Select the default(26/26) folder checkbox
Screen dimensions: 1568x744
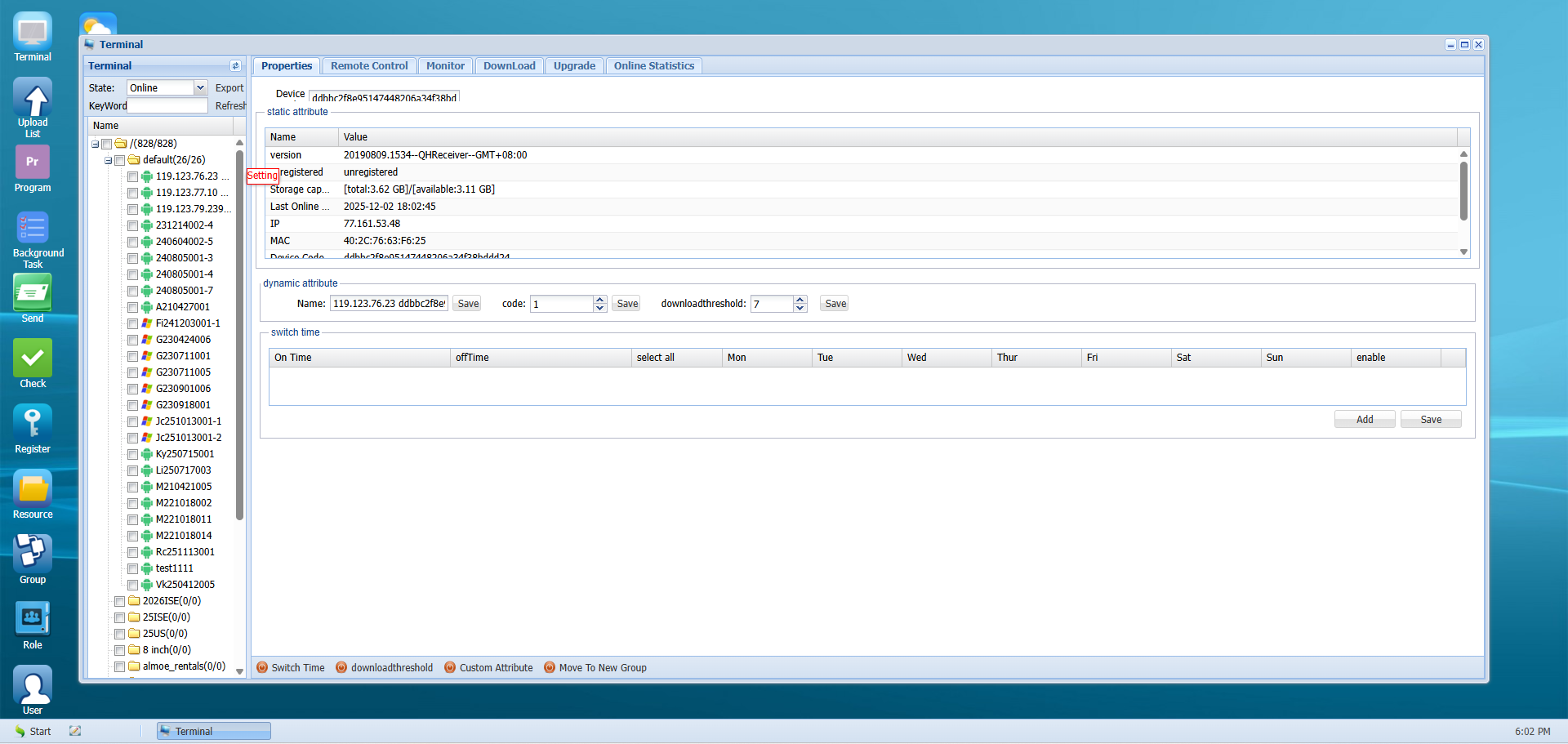pos(120,160)
